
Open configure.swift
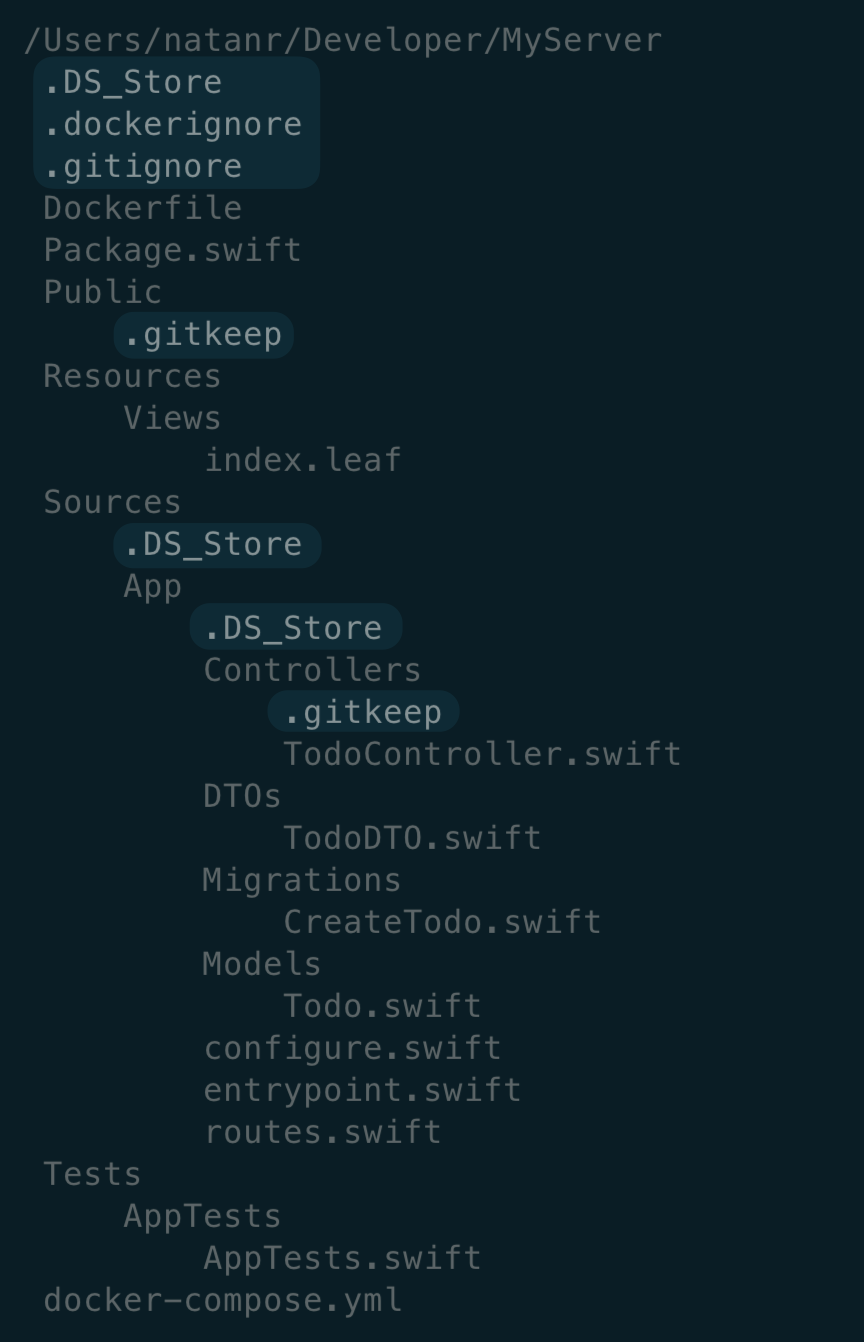click(352, 1048)
